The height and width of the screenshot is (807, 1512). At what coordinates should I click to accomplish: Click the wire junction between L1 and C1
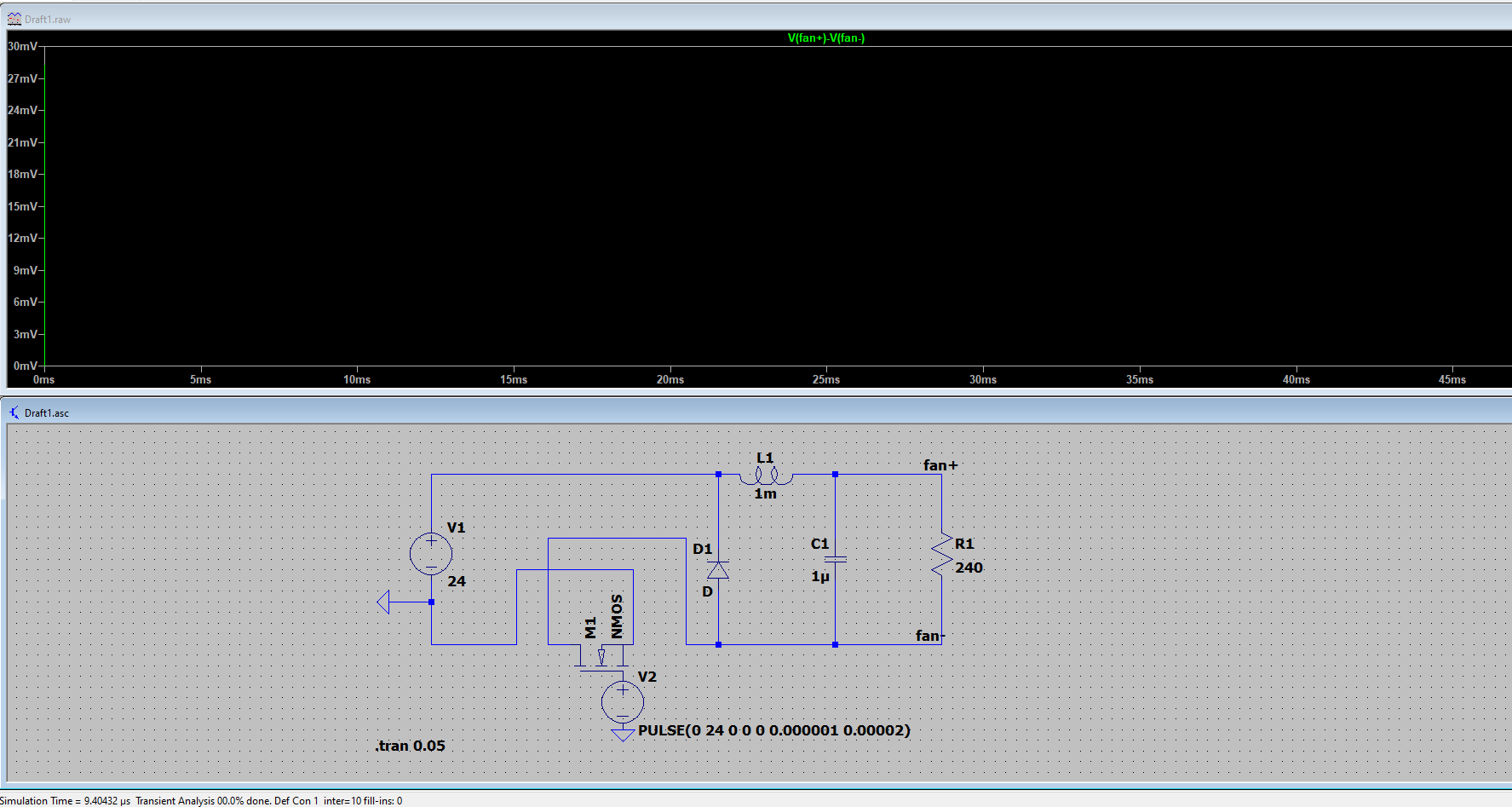point(835,475)
